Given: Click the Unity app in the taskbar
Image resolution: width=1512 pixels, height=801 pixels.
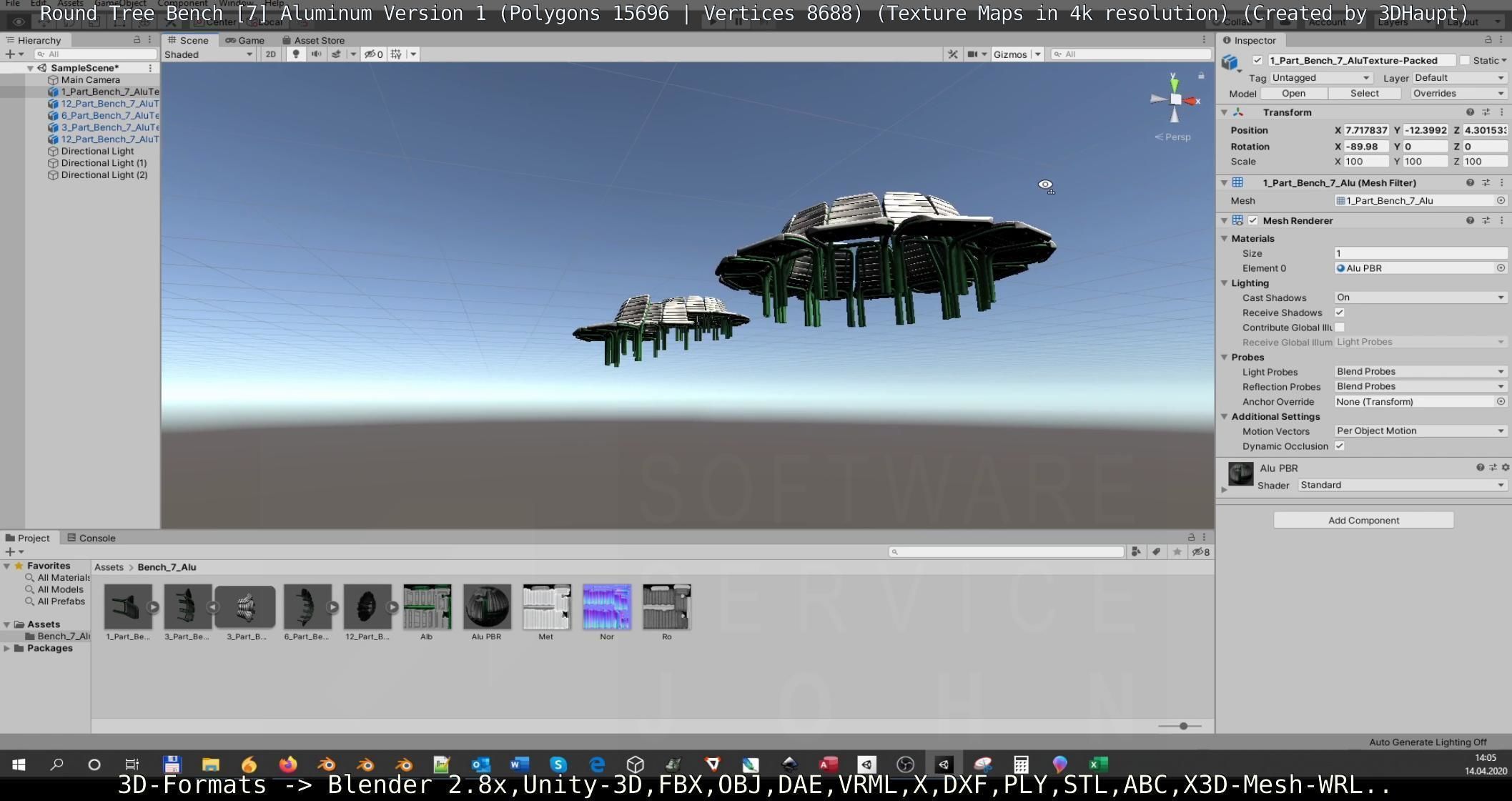Looking at the screenshot, I should [944, 765].
